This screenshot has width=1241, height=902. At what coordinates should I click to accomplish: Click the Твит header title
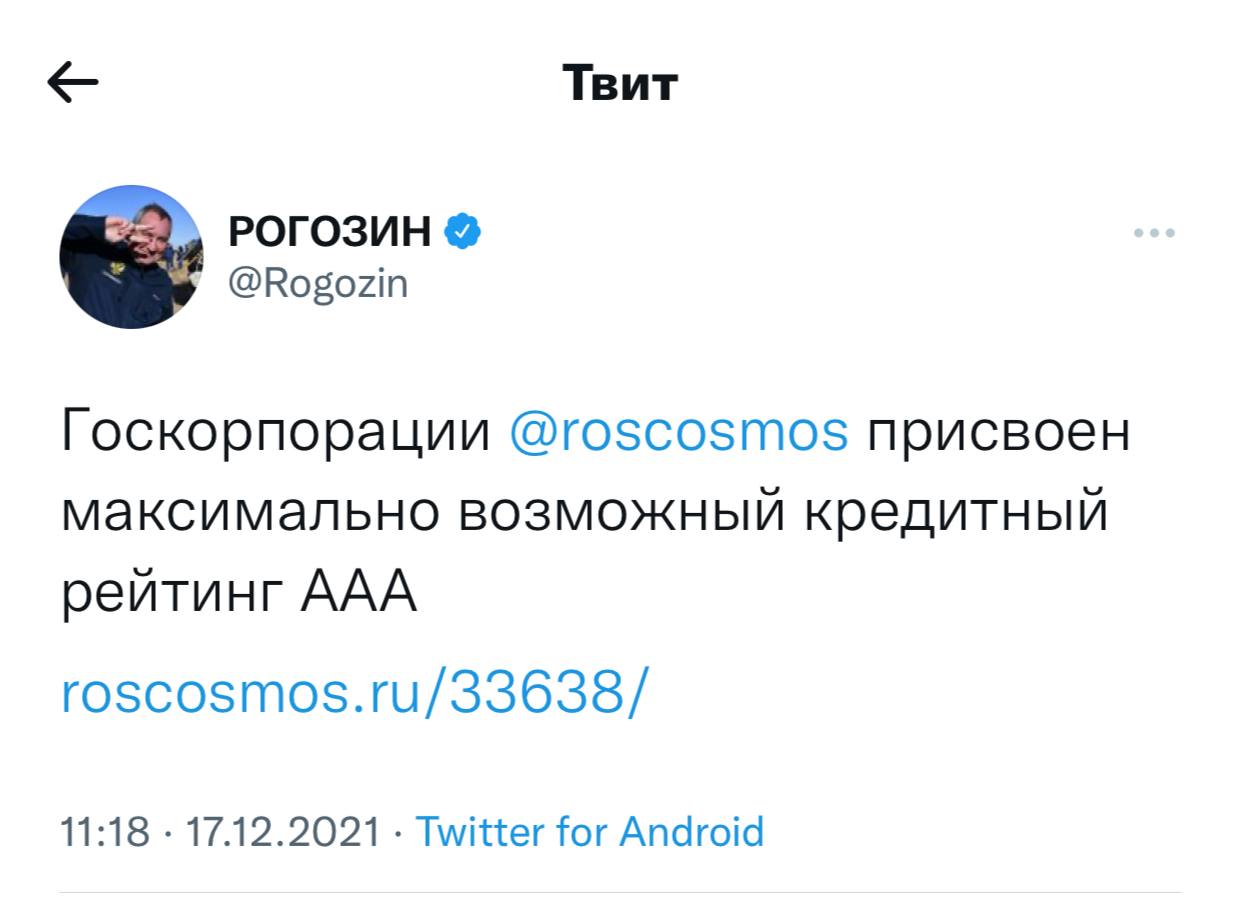coord(620,83)
